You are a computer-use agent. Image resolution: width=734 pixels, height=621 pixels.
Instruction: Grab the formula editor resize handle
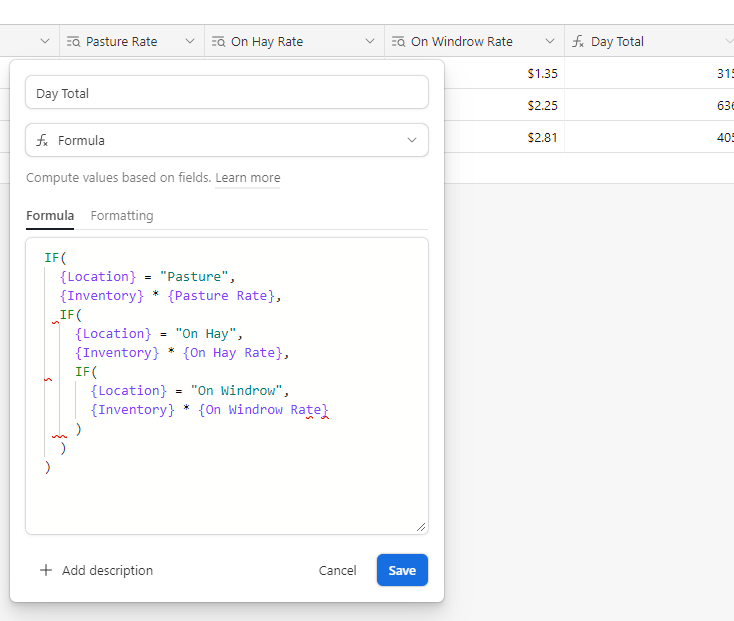pyautogui.click(x=421, y=527)
